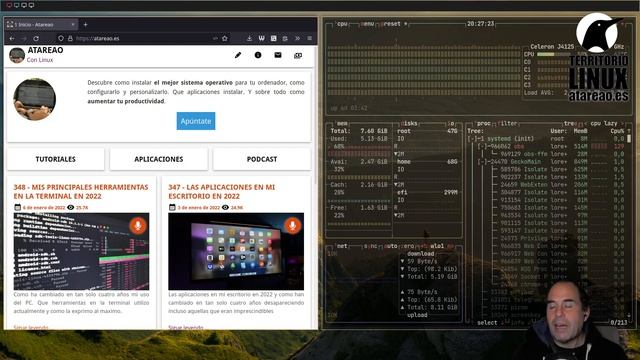Open the round info icon in the Atareao header

point(258,55)
